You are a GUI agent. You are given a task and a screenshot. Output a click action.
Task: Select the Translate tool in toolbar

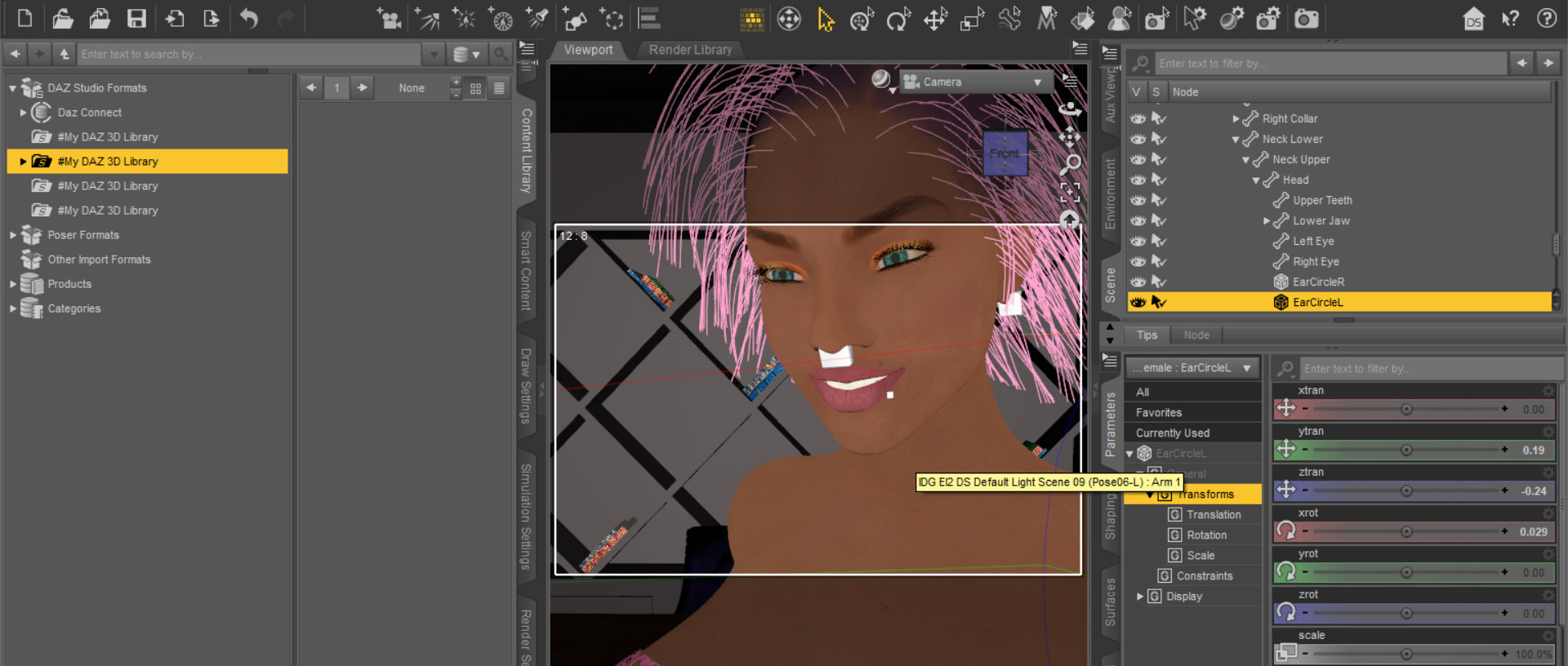click(935, 19)
